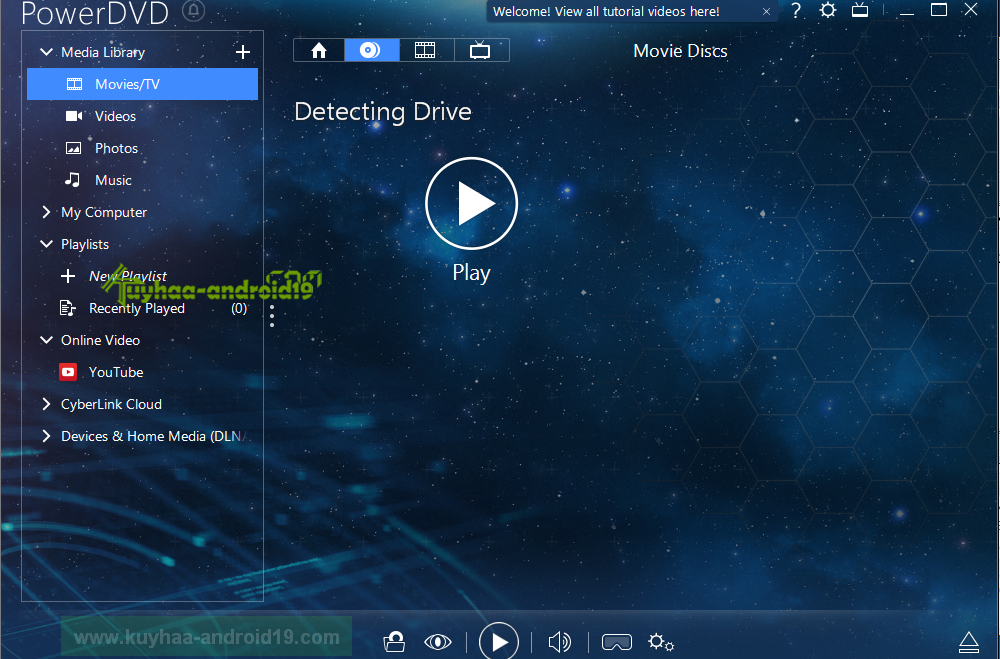Image resolution: width=1000 pixels, height=659 pixels.
Task: Collapse the Online Video section
Action: [x=46, y=340]
